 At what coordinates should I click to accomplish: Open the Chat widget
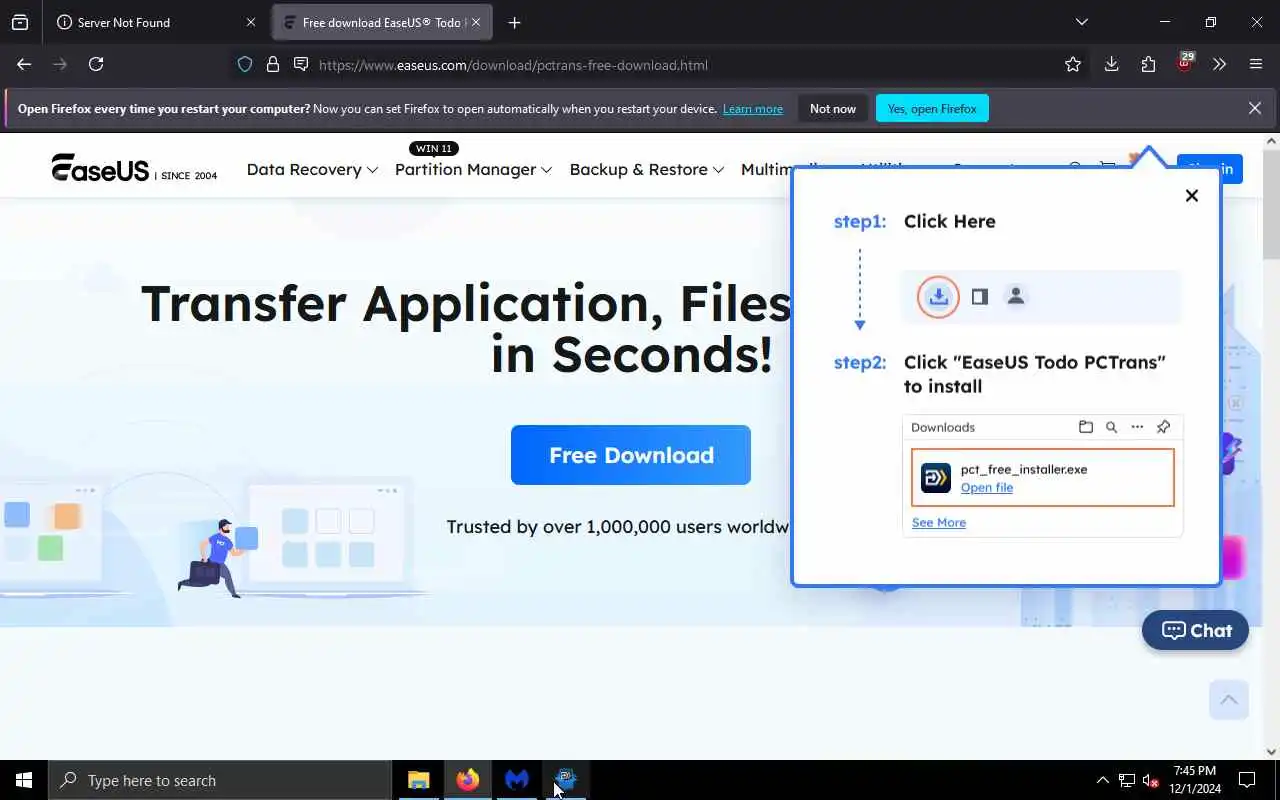pyautogui.click(x=1195, y=631)
